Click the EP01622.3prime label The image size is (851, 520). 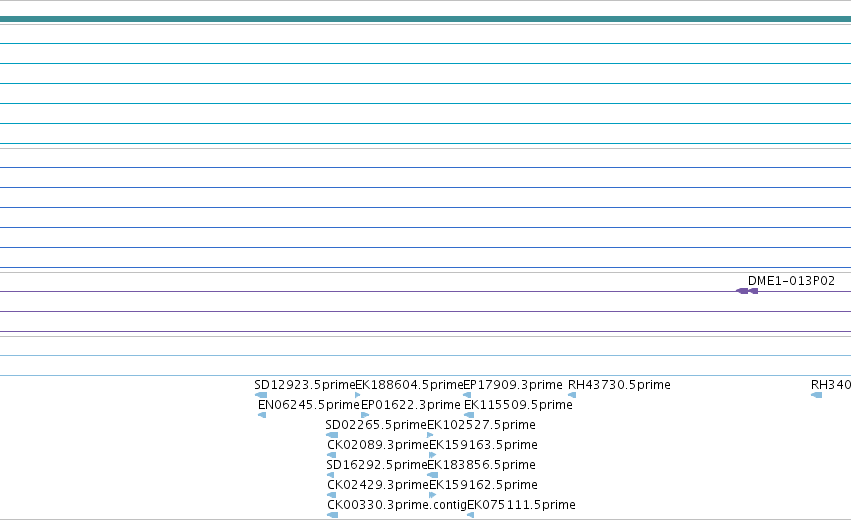411,405
